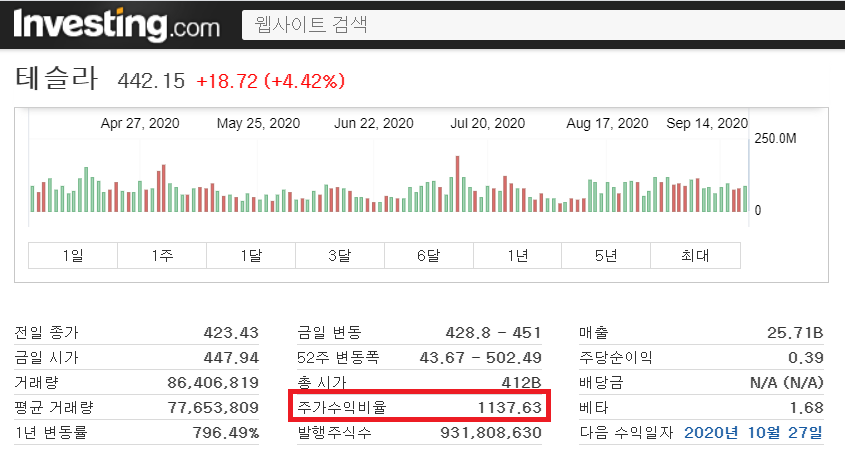Click the 배당금 label
The image size is (845, 466).
point(601,382)
